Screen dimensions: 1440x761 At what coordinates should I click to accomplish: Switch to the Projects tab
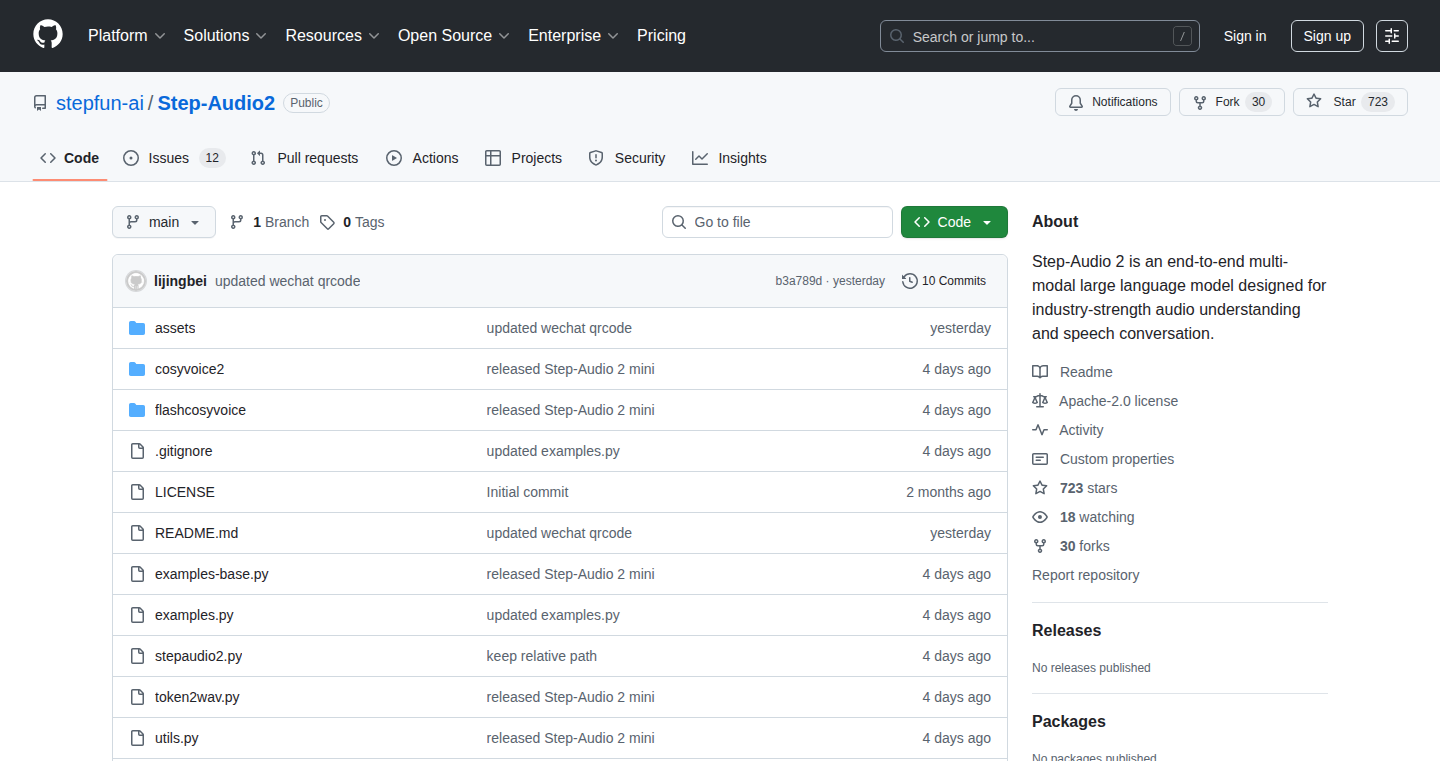[523, 158]
